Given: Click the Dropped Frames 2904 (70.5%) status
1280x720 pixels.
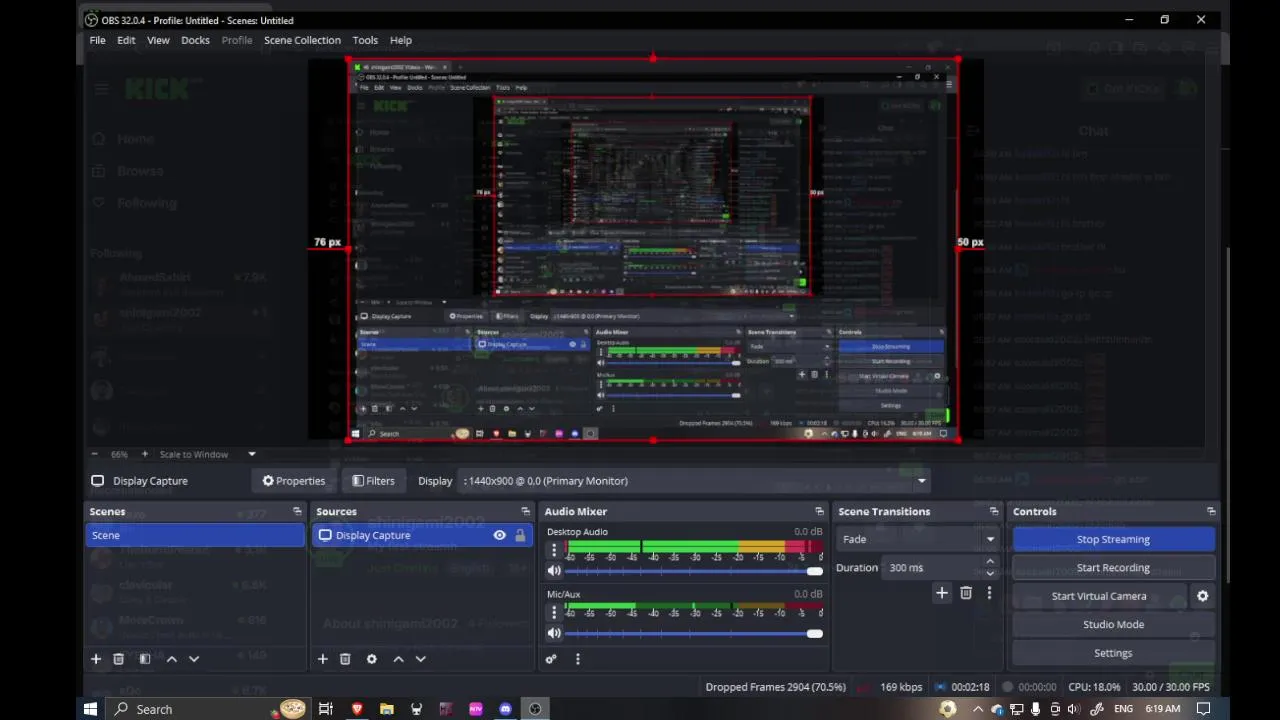Looking at the screenshot, I should (x=775, y=687).
